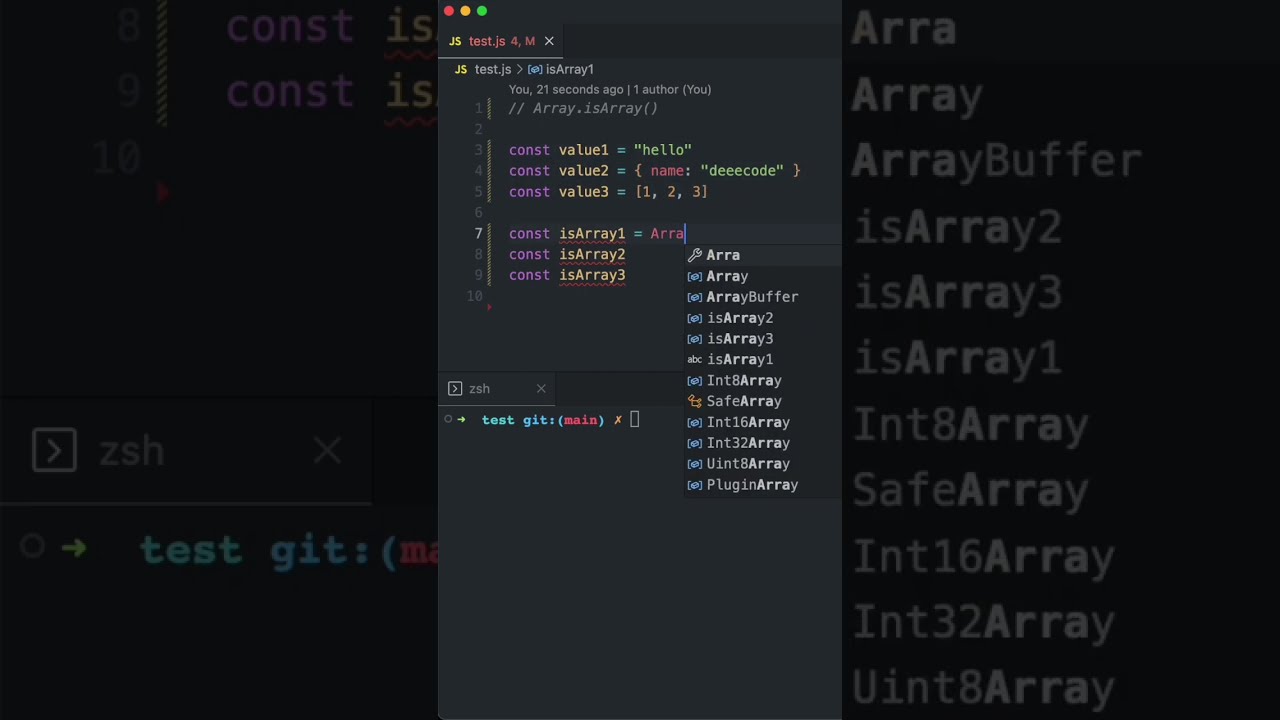
Task: Click the terminal icon next to zsh
Action: [455, 388]
